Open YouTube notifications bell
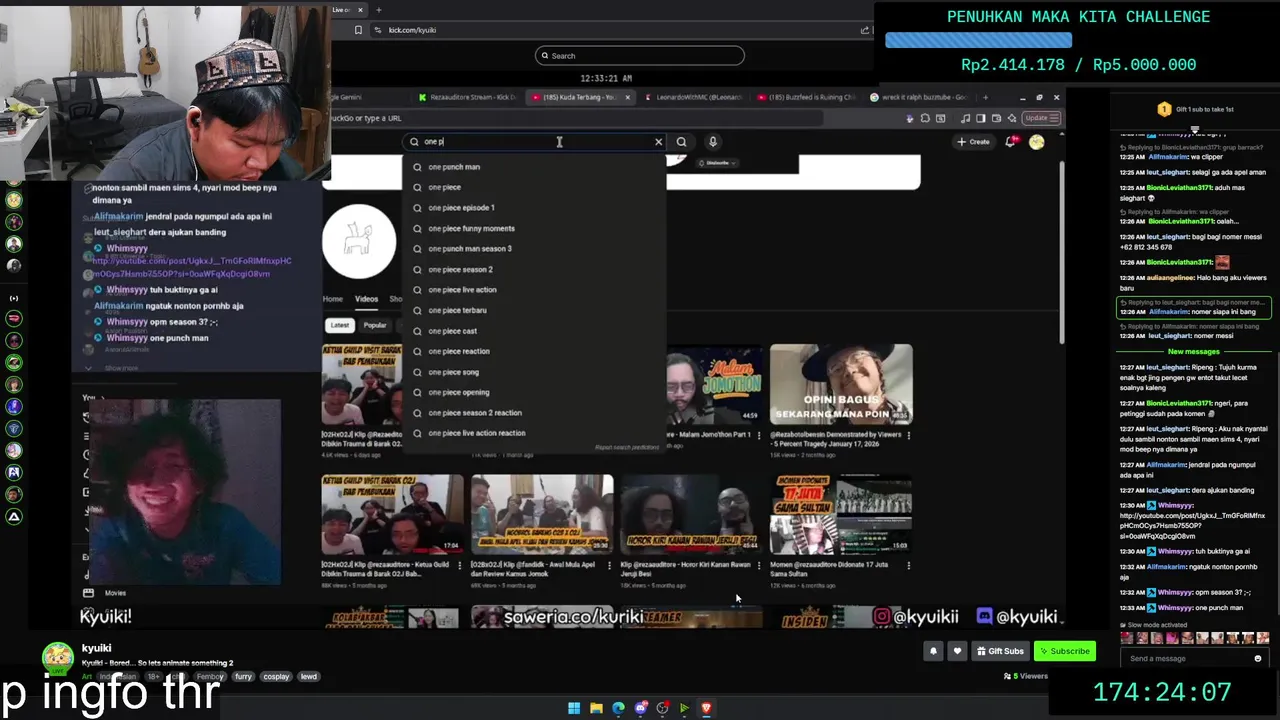Image resolution: width=1280 pixels, height=720 pixels. point(1011,142)
